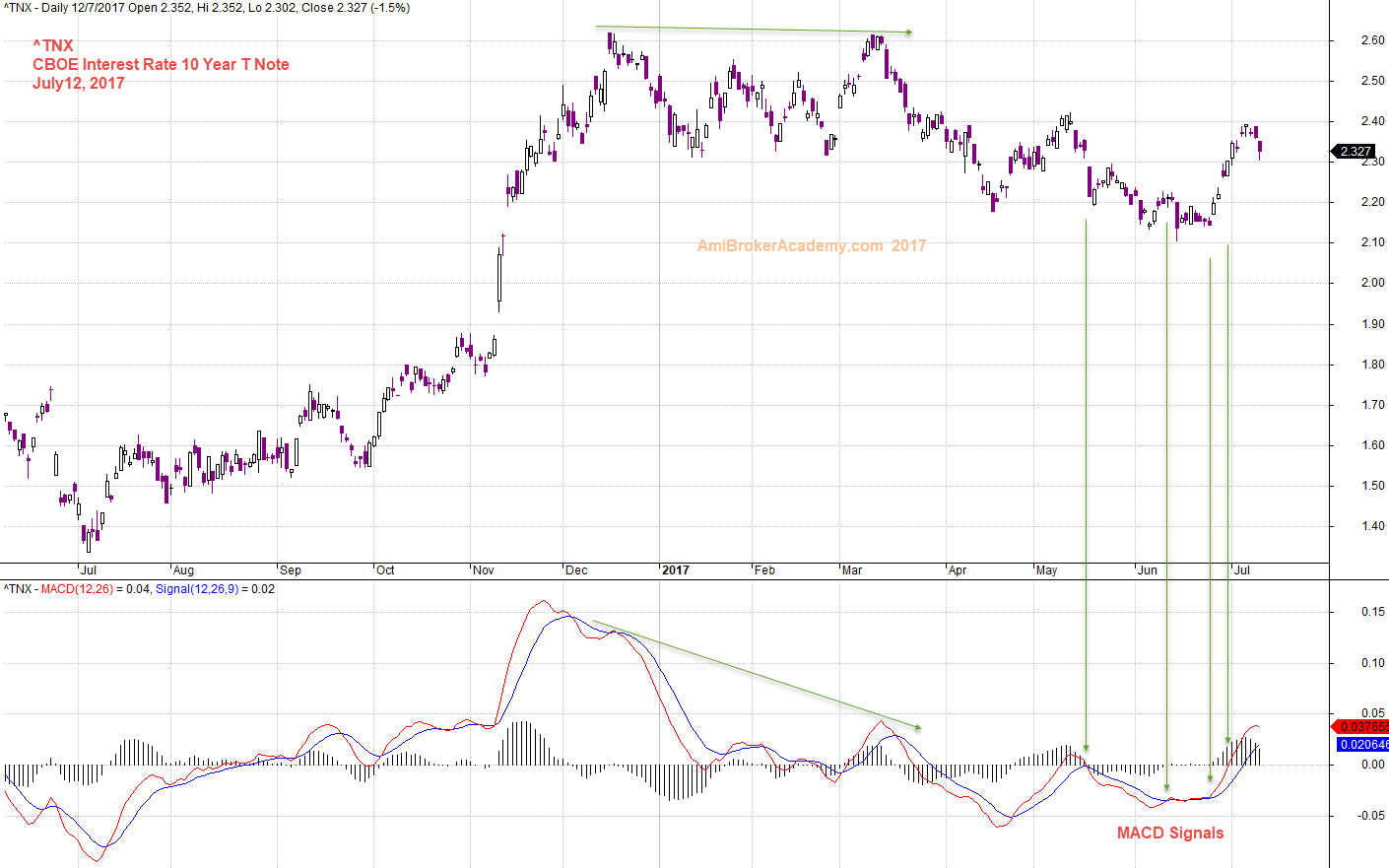Click the MACD Signals annotation text
This screenshot has height=868, width=1389.
point(1170,833)
